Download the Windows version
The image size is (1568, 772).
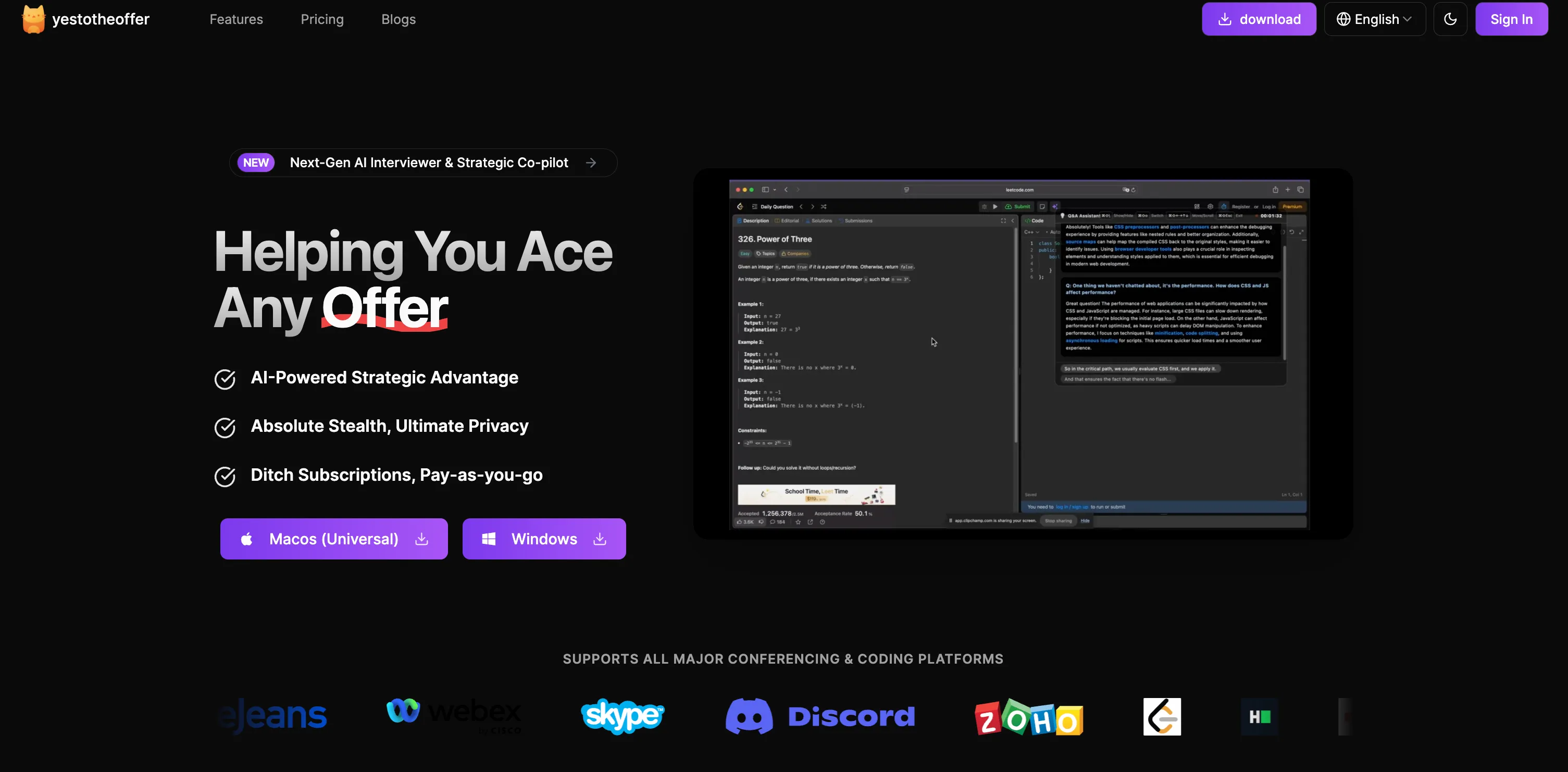pos(543,539)
